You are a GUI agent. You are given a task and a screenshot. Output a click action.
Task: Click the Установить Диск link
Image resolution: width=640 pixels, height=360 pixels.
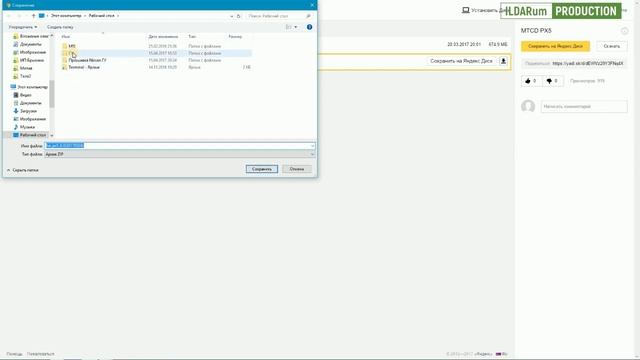[485, 10]
